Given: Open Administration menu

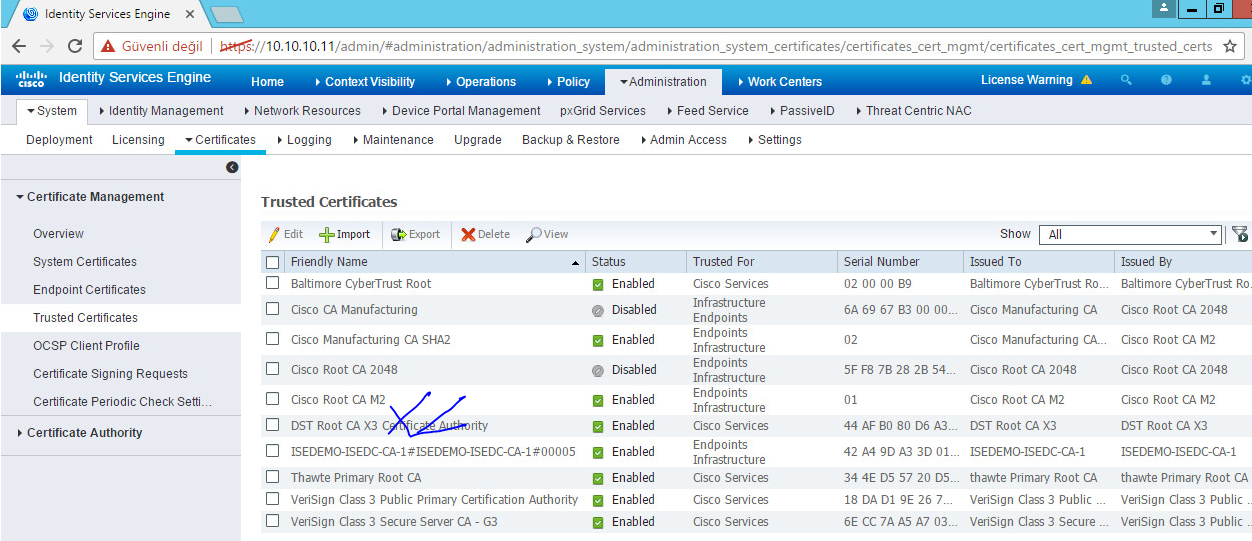Looking at the screenshot, I should coord(662,82).
